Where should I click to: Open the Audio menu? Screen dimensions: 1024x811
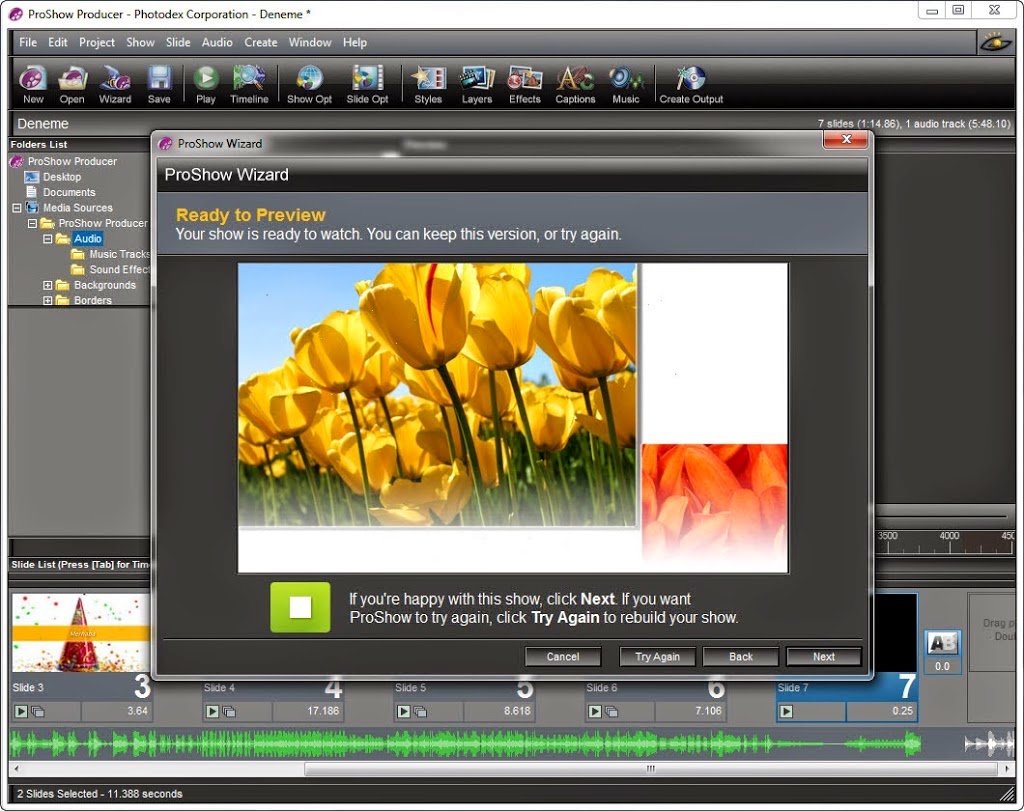tap(217, 42)
